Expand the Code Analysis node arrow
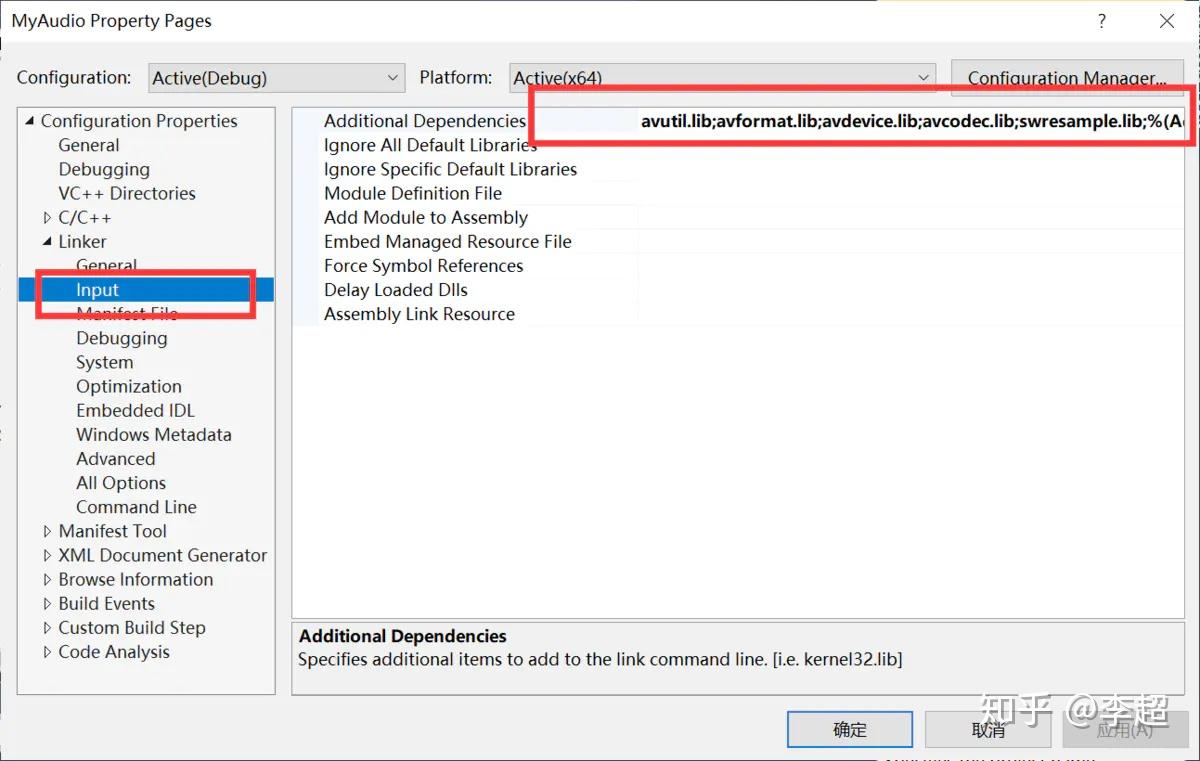This screenshot has width=1200, height=761. (x=48, y=652)
